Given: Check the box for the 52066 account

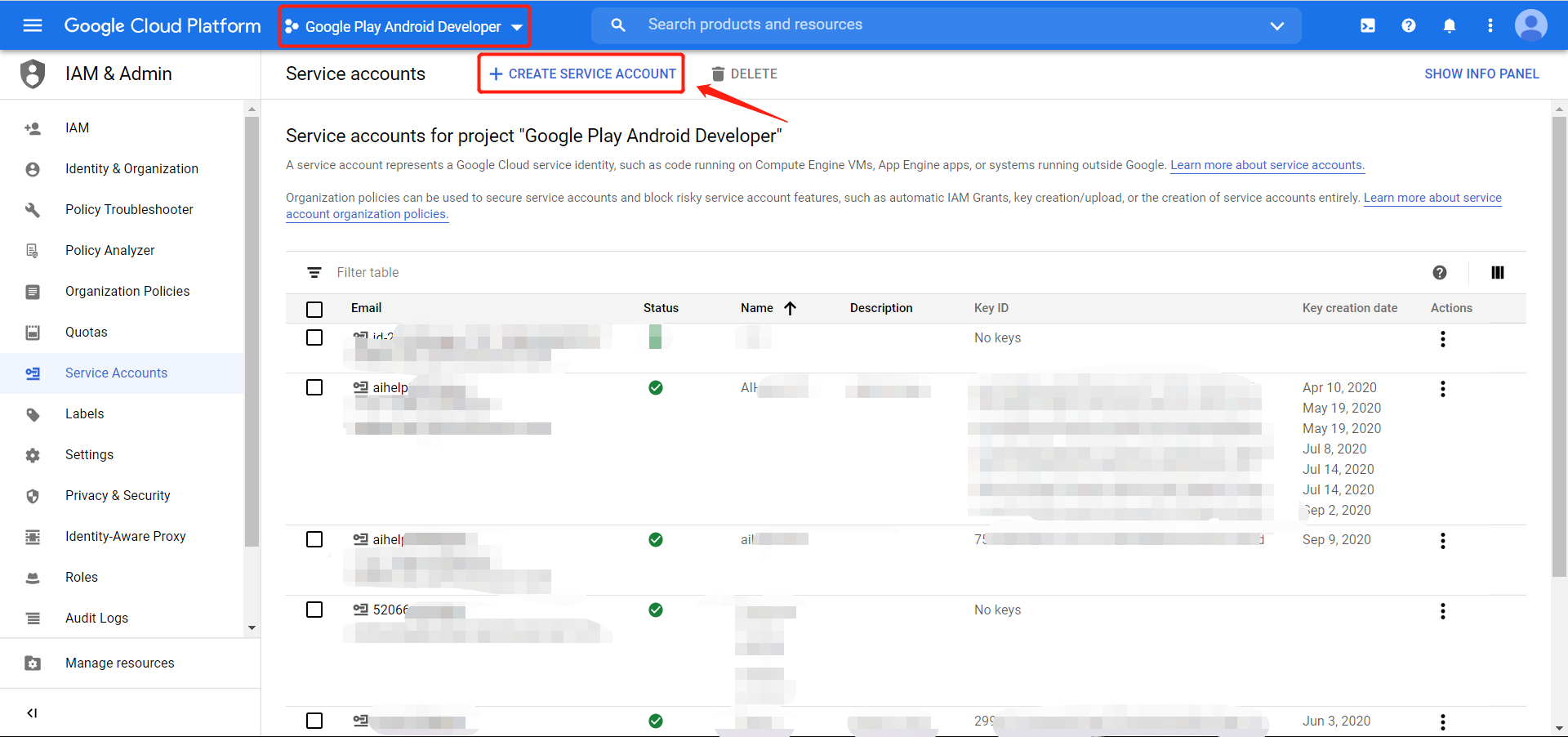Looking at the screenshot, I should (314, 610).
